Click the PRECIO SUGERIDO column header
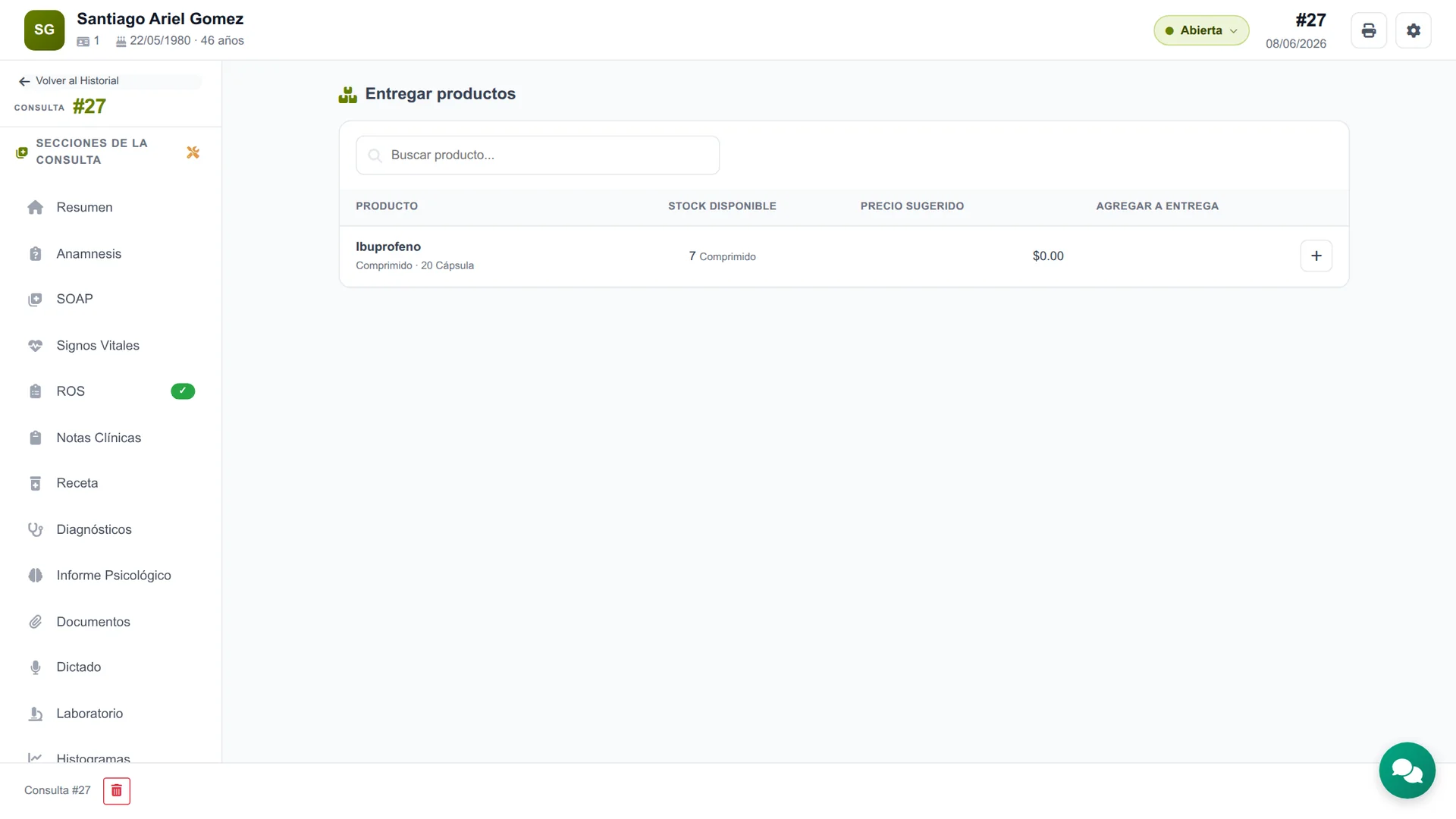1456x819 pixels. [x=912, y=206]
